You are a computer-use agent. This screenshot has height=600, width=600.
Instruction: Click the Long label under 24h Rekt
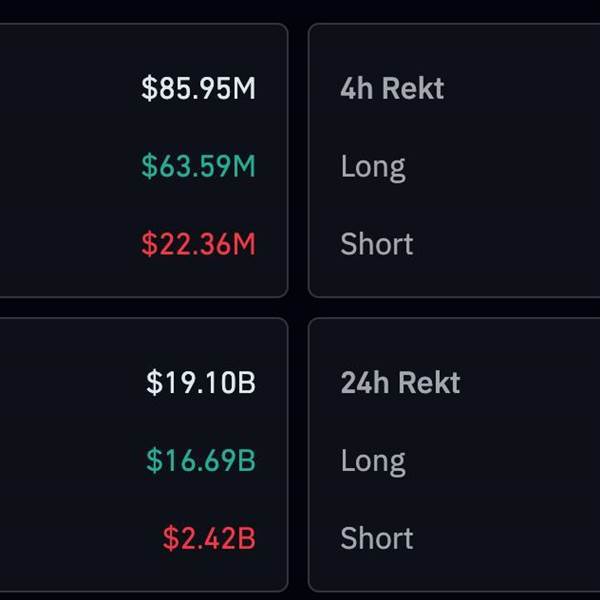click(373, 460)
